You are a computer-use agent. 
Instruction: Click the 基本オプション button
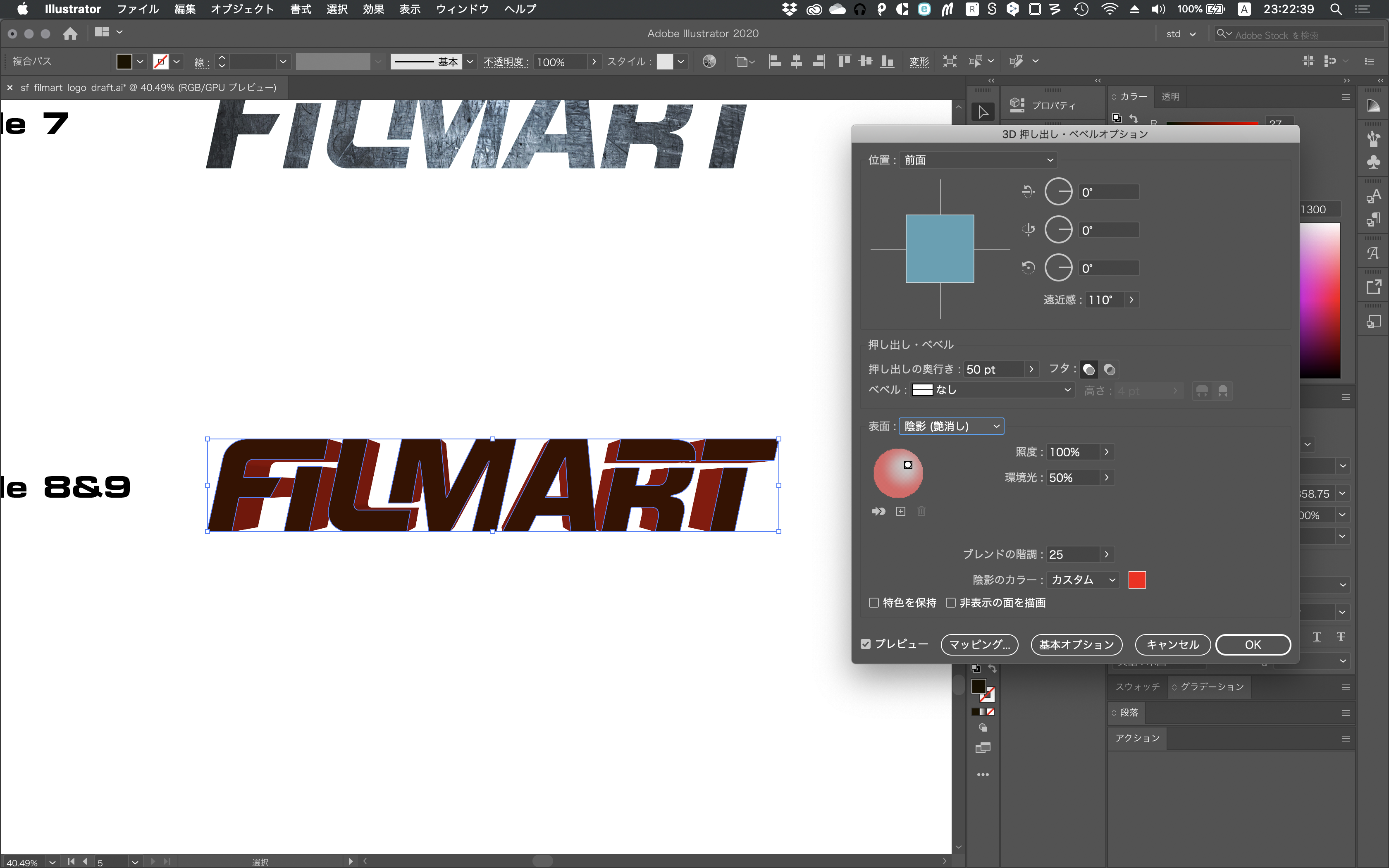pos(1077,644)
